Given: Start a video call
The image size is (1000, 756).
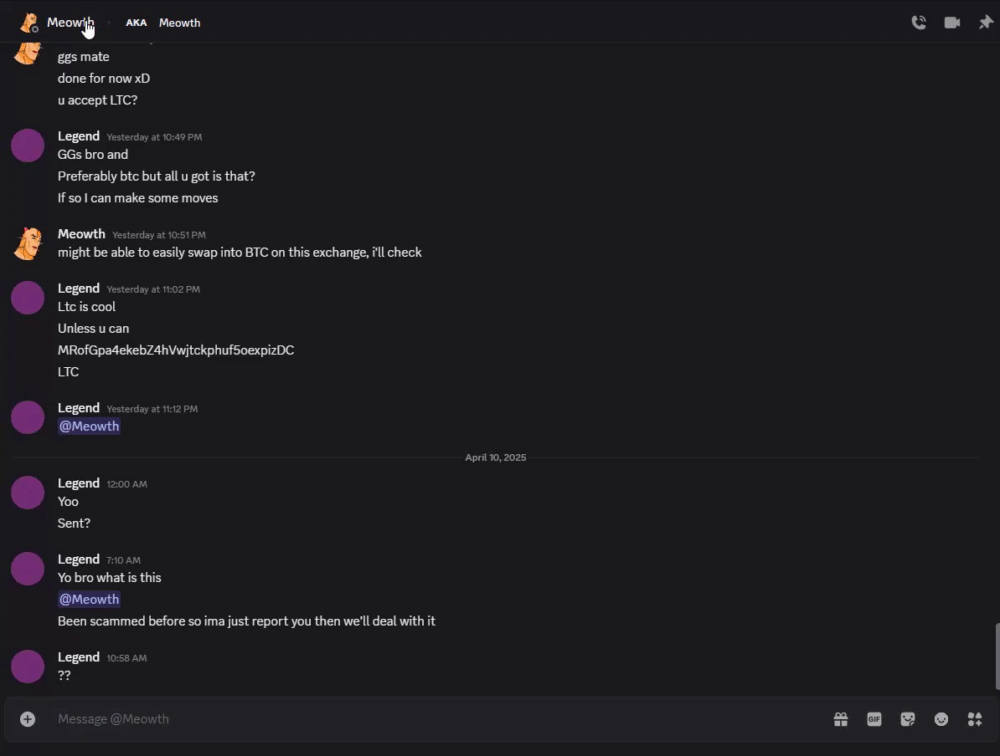Looking at the screenshot, I should [952, 23].
